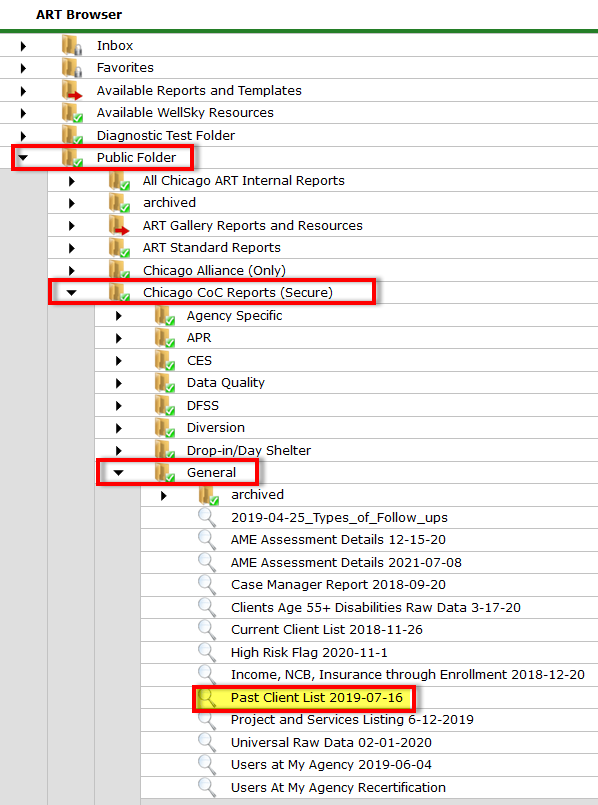Expand the APR folder arrow
This screenshot has height=805, width=598.
click(119, 338)
